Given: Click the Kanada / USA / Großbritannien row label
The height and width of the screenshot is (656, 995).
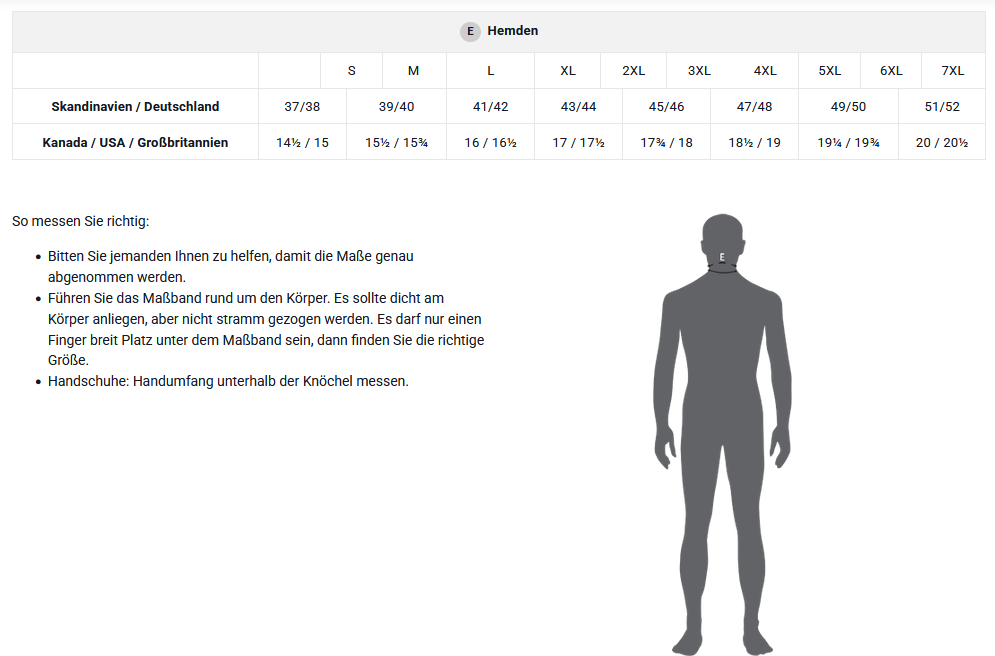Looking at the screenshot, I should [135, 143].
